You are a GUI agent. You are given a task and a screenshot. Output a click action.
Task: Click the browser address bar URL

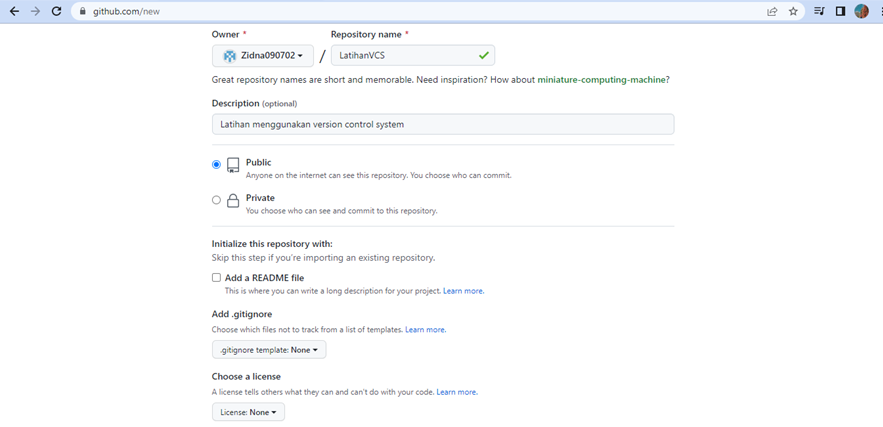pyautogui.click(x=126, y=11)
